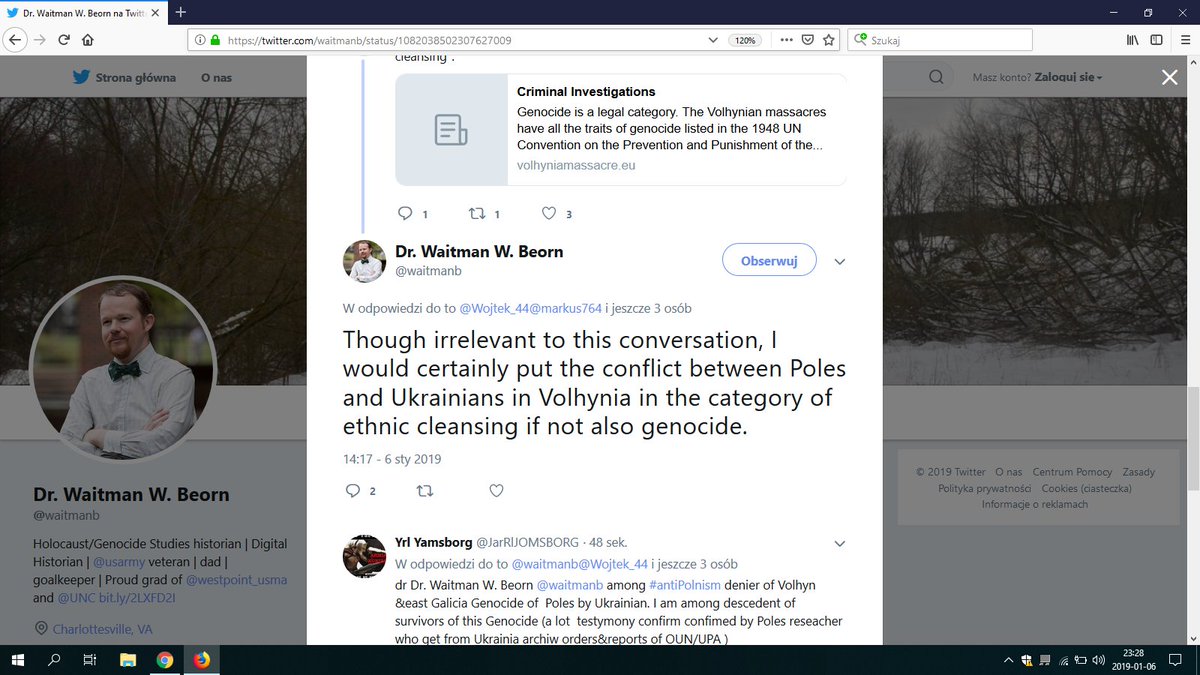1200x675 pixels.
Task: Click the Yrl Yamsborg avatar thumbnail
Action: pyautogui.click(x=365, y=556)
